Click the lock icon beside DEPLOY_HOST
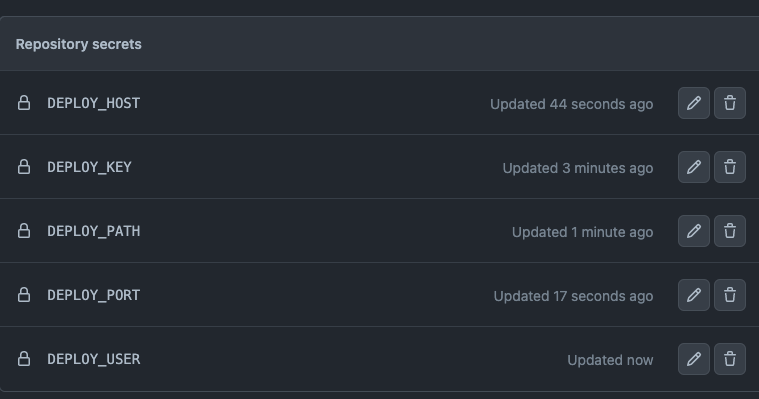Image resolution: width=759 pixels, height=399 pixels. coord(24,103)
